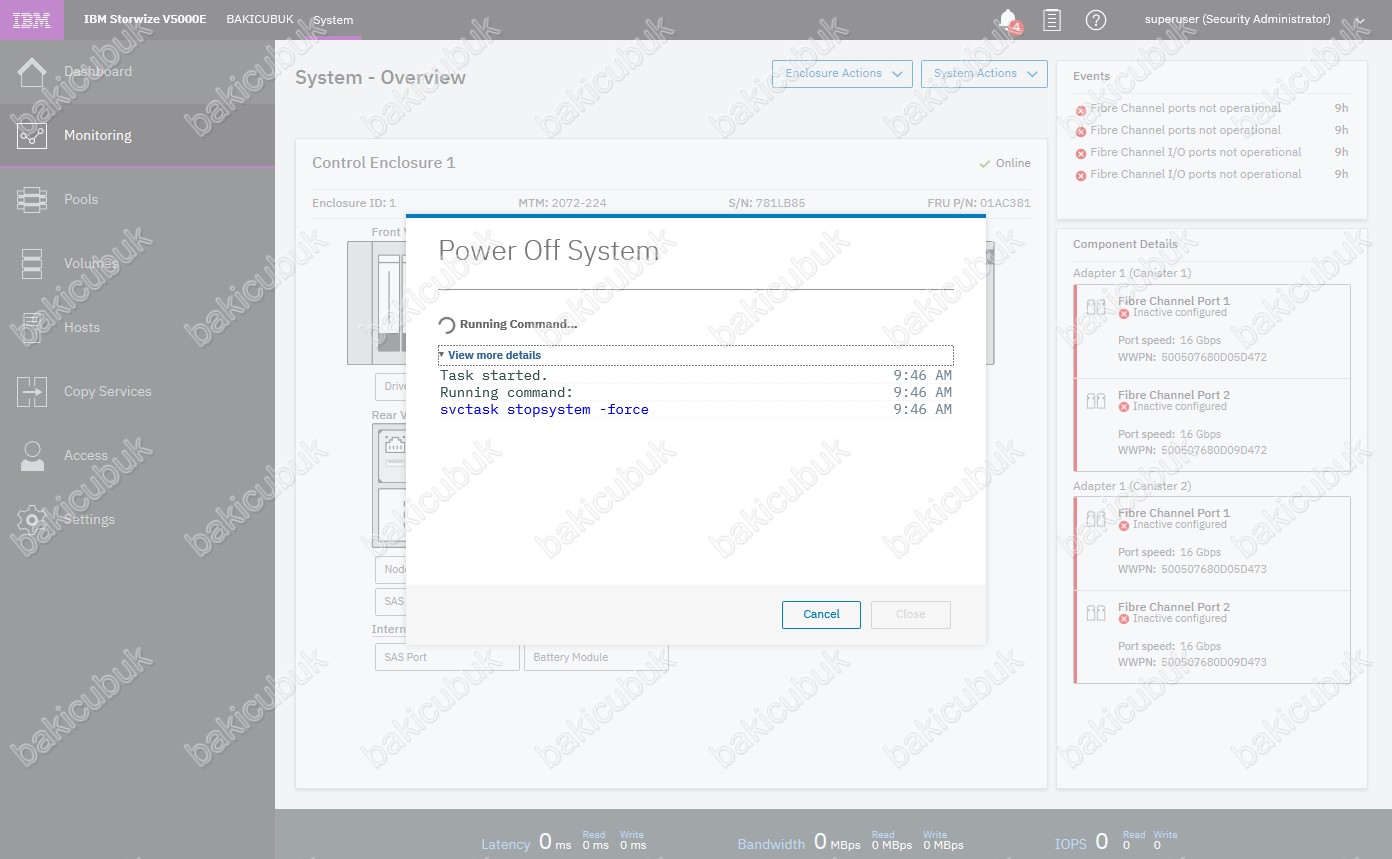
Task: Click second Fibre Channel ports not operational event
Action: pyautogui.click(x=1185, y=130)
